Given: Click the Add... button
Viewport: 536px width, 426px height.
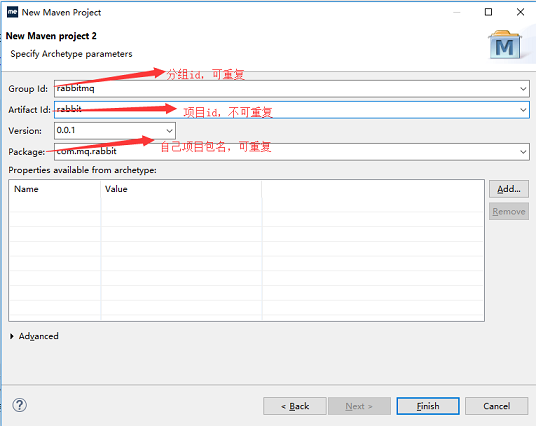Looking at the screenshot, I should 509,189.
